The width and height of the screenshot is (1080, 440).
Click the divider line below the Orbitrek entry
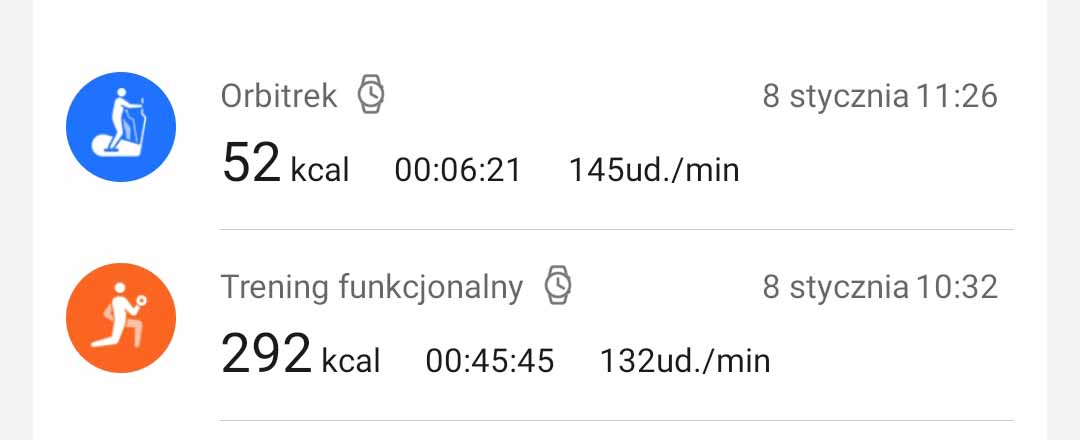[616, 230]
